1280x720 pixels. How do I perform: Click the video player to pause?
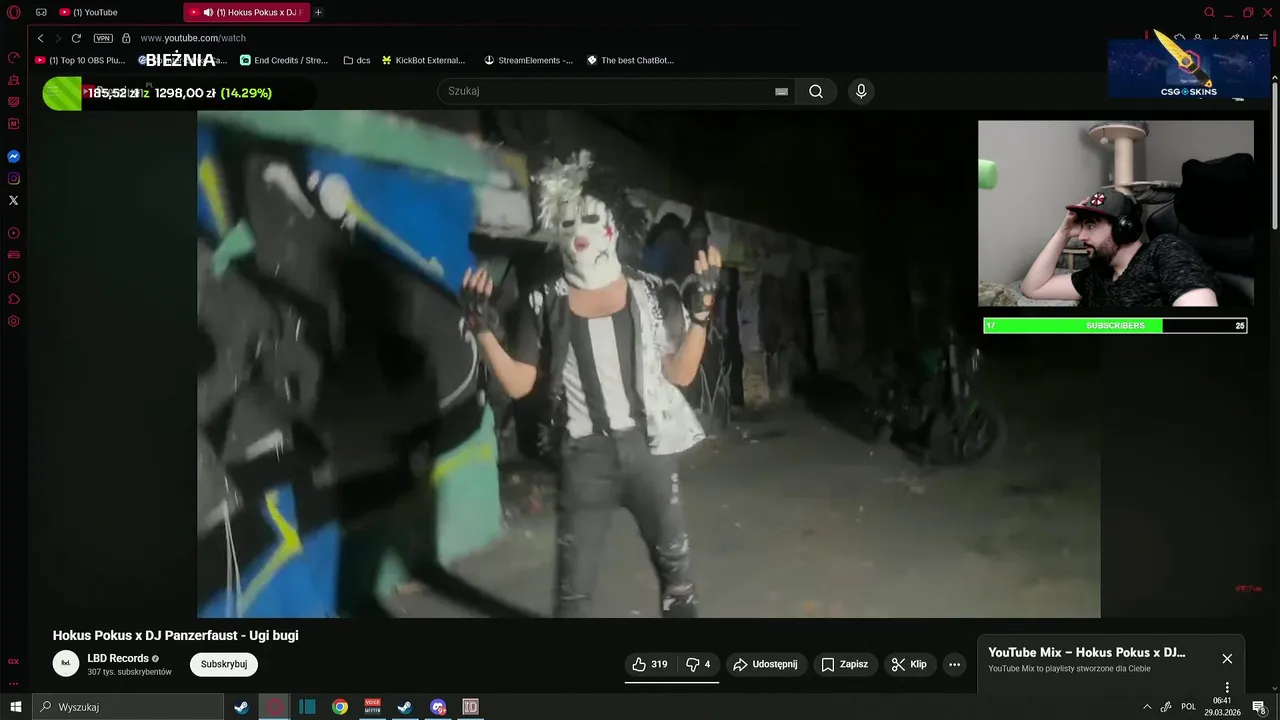[x=648, y=364]
